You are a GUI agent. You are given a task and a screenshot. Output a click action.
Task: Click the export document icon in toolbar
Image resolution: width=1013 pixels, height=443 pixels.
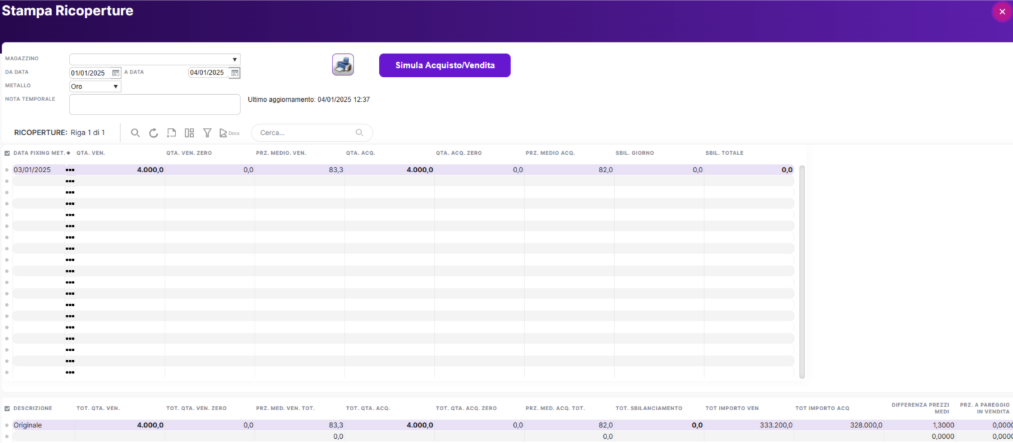click(171, 133)
